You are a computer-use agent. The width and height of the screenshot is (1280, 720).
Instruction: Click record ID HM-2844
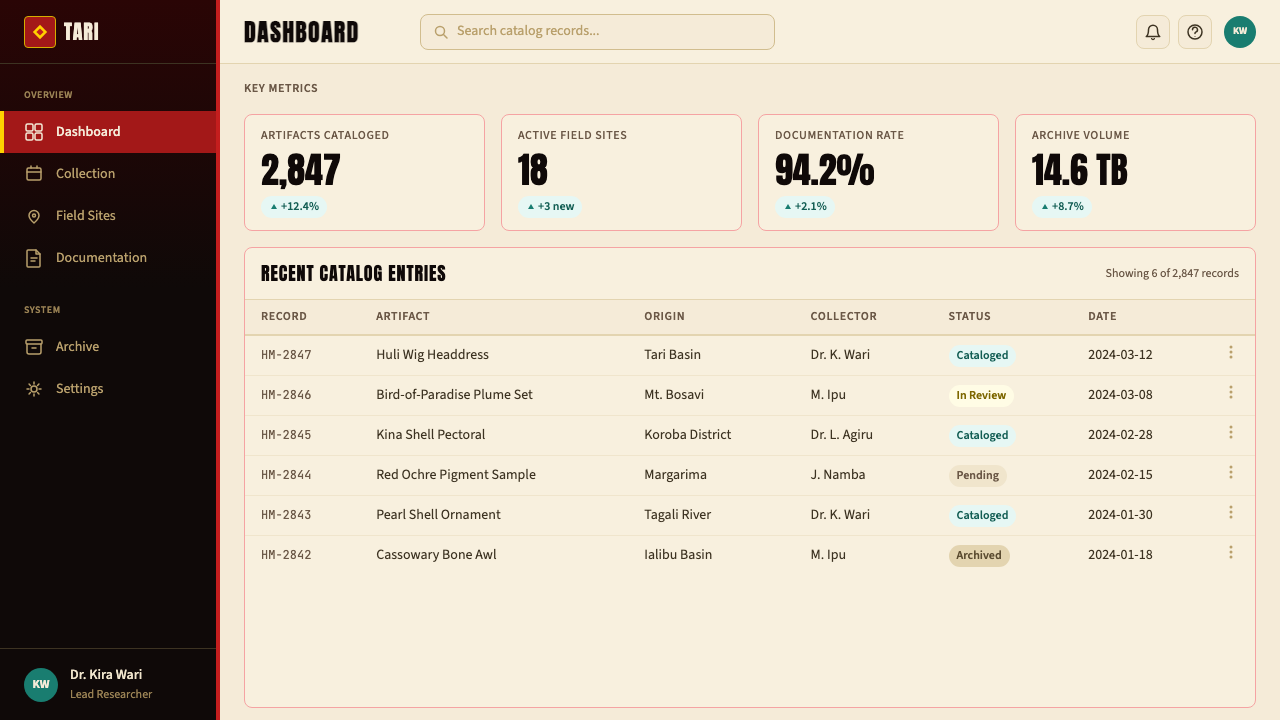pyautogui.click(x=286, y=475)
